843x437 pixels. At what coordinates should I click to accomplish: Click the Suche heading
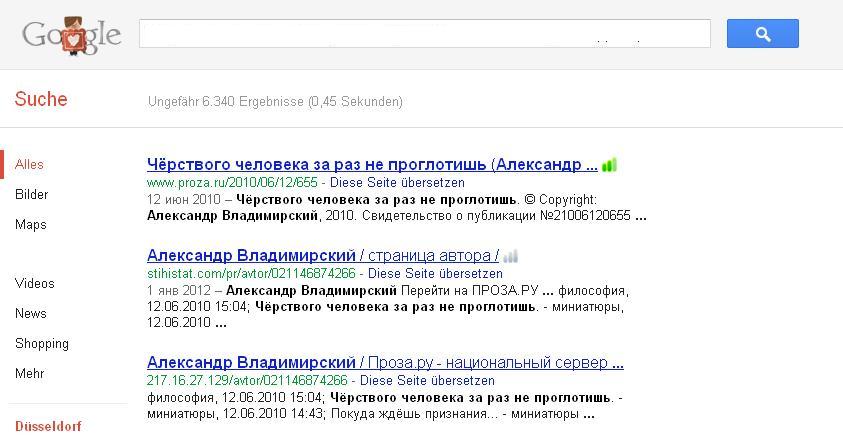41,99
